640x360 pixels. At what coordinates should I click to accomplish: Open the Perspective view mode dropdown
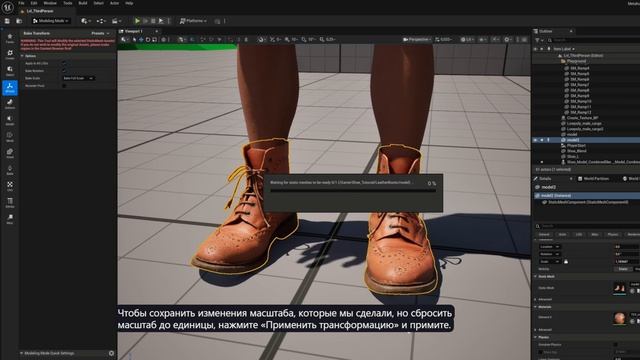[416, 40]
